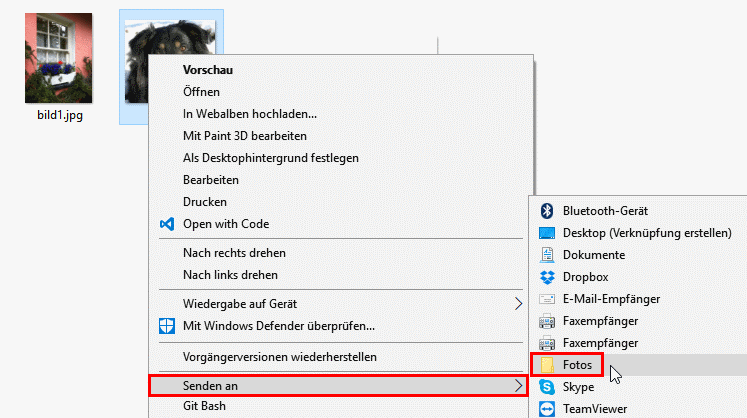747x418 pixels.
Task: Send to Skype
Action: [x=578, y=387]
